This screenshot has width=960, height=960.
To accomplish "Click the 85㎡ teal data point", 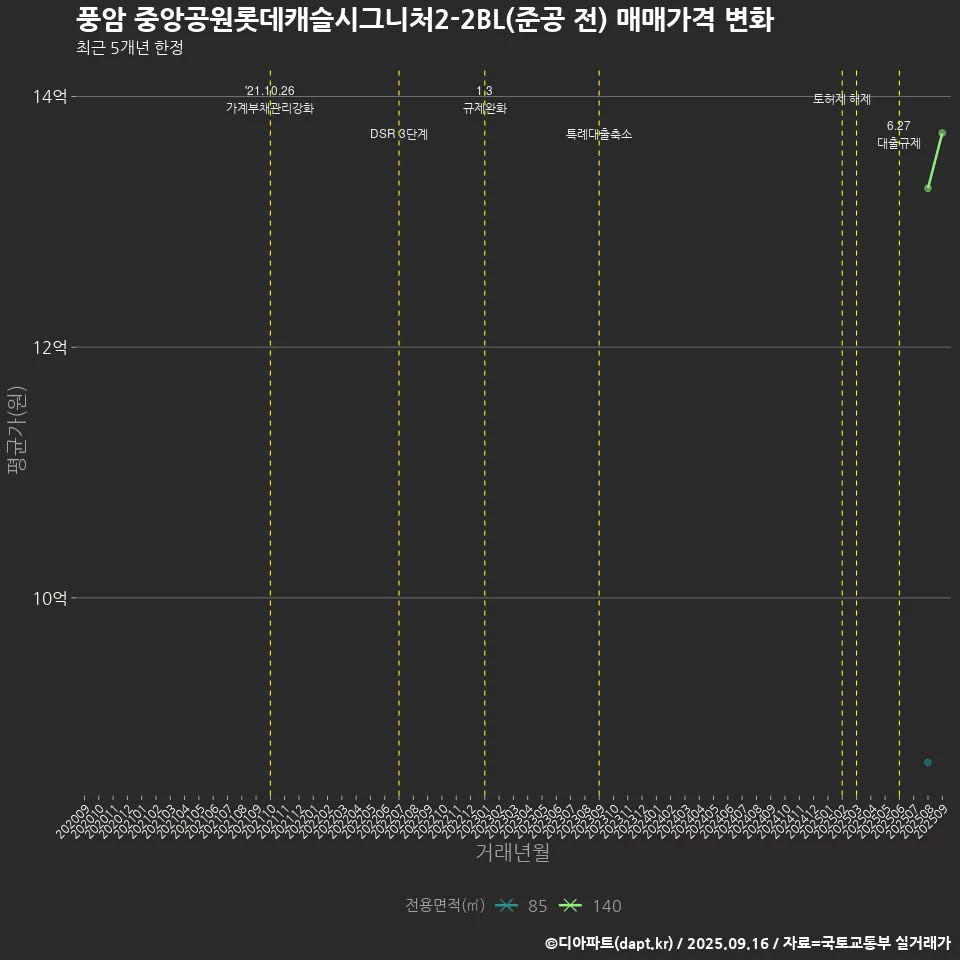I will (928, 762).
